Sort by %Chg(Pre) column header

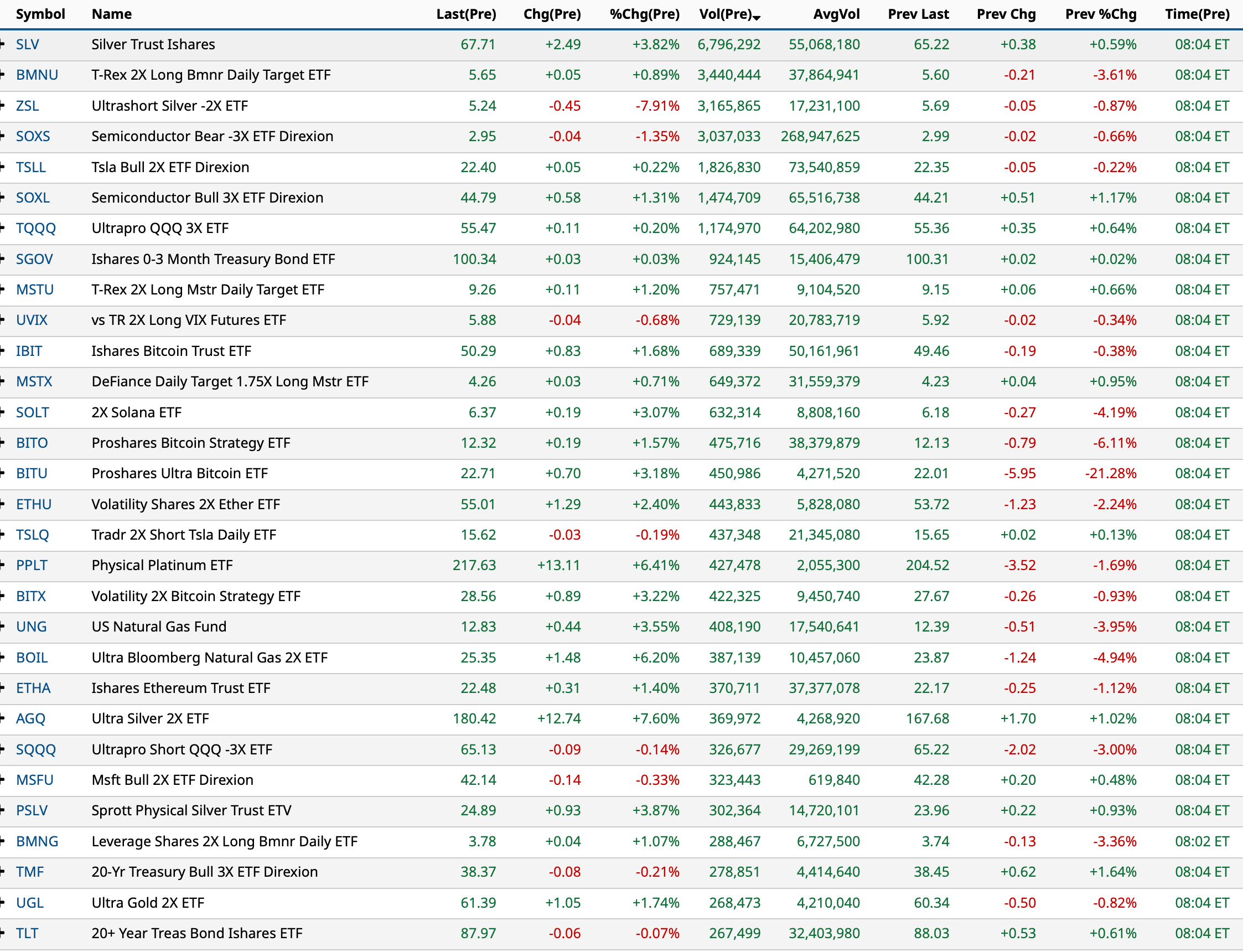click(644, 14)
